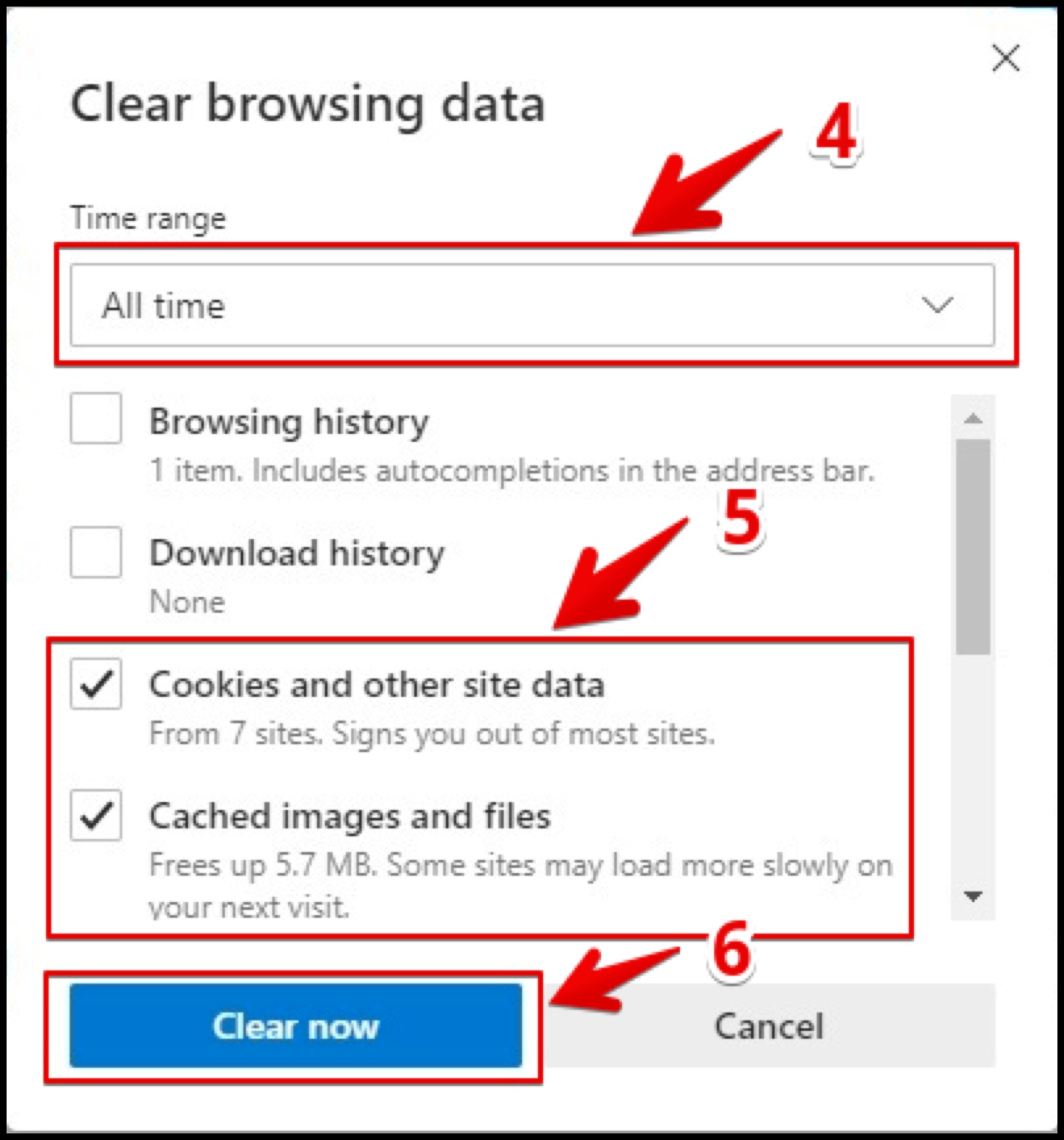Check the Browsing history checkbox
The image size is (1064, 1140).
(x=96, y=418)
